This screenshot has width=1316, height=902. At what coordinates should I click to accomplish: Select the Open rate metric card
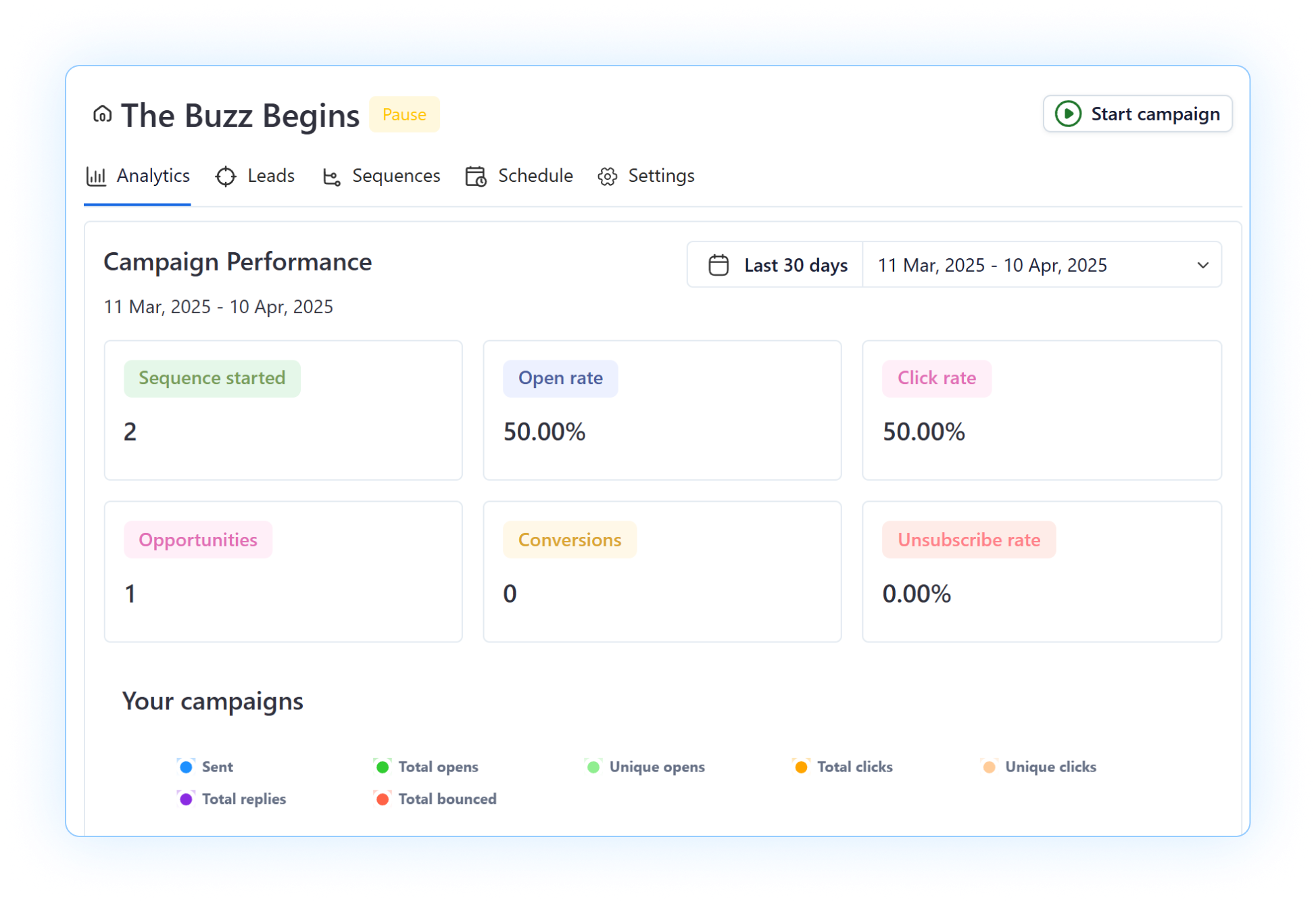(662, 410)
